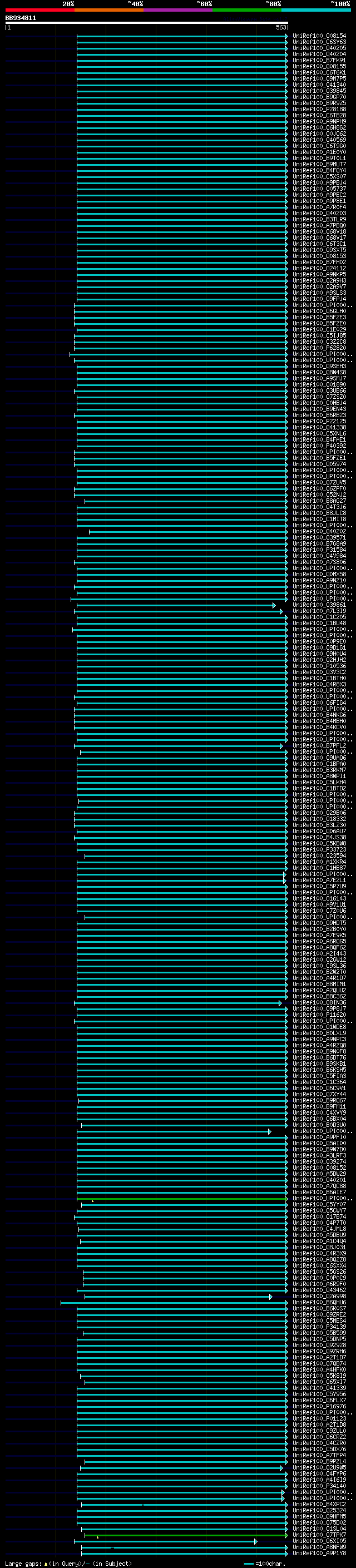Select label UniRef100_P11620

pos(319,1015)
